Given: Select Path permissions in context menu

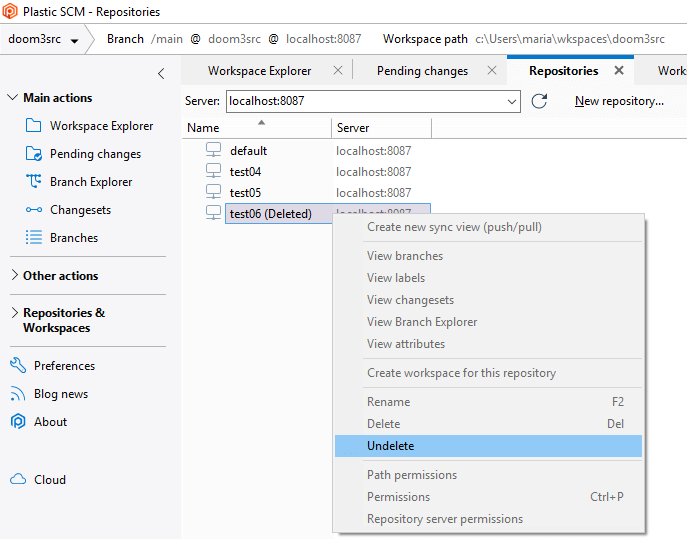Looking at the screenshot, I should point(488,475).
